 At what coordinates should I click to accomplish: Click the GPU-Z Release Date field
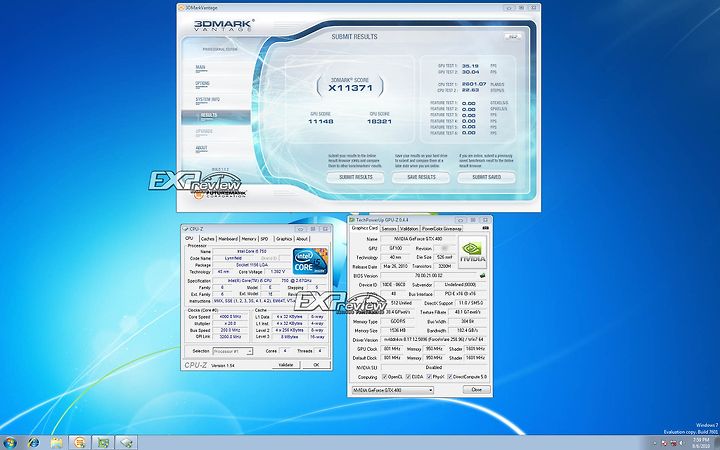(x=396, y=266)
